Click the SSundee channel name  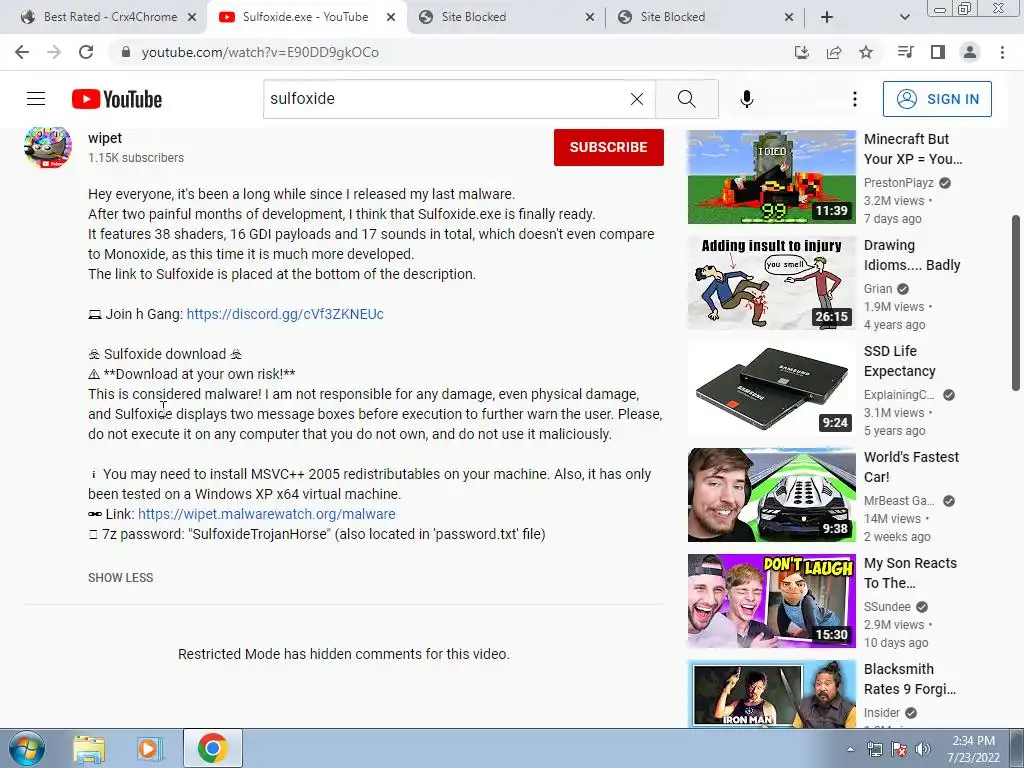pyautogui.click(x=887, y=607)
